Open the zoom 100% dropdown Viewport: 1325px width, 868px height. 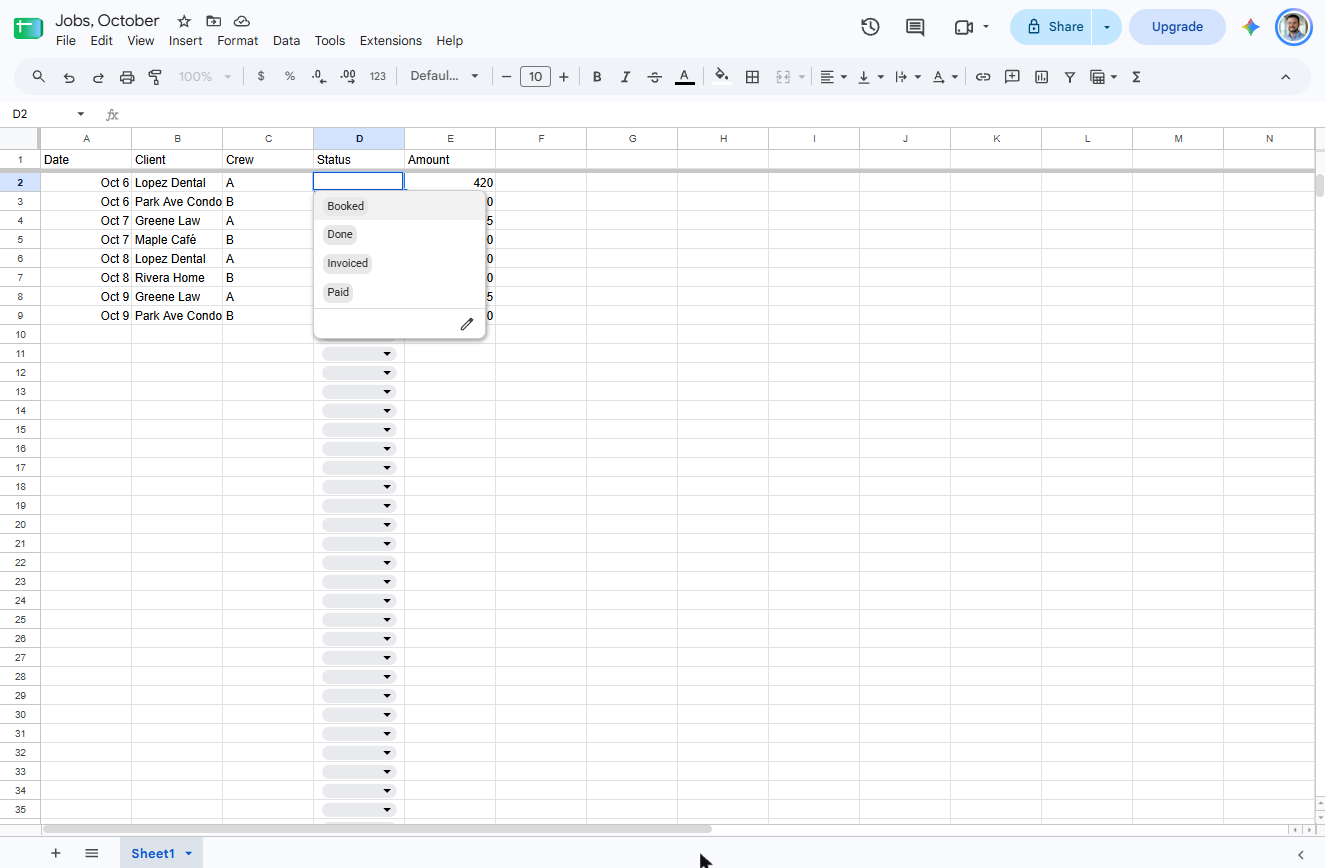[205, 77]
